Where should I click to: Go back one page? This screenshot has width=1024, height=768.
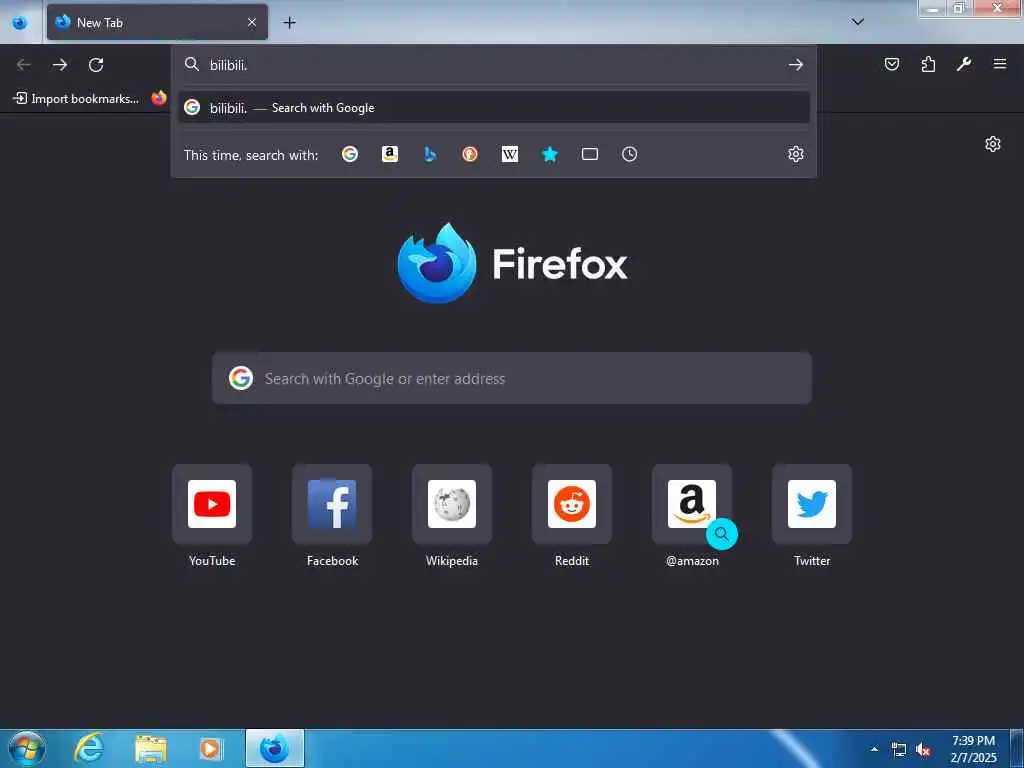pos(24,65)
